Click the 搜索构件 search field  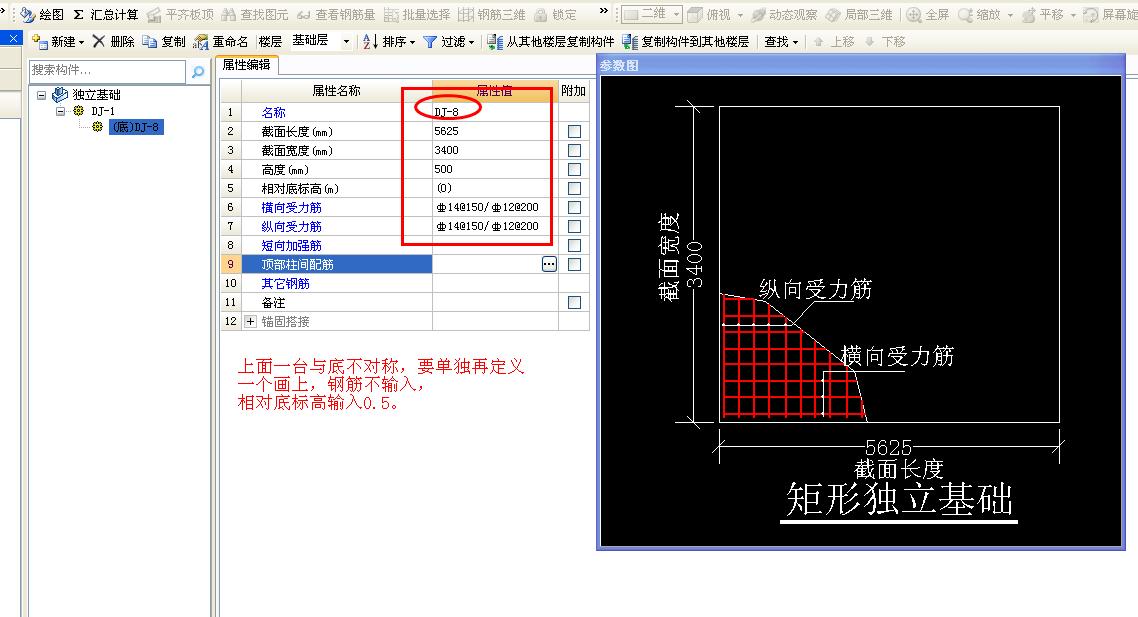click(x=107, y=70)
